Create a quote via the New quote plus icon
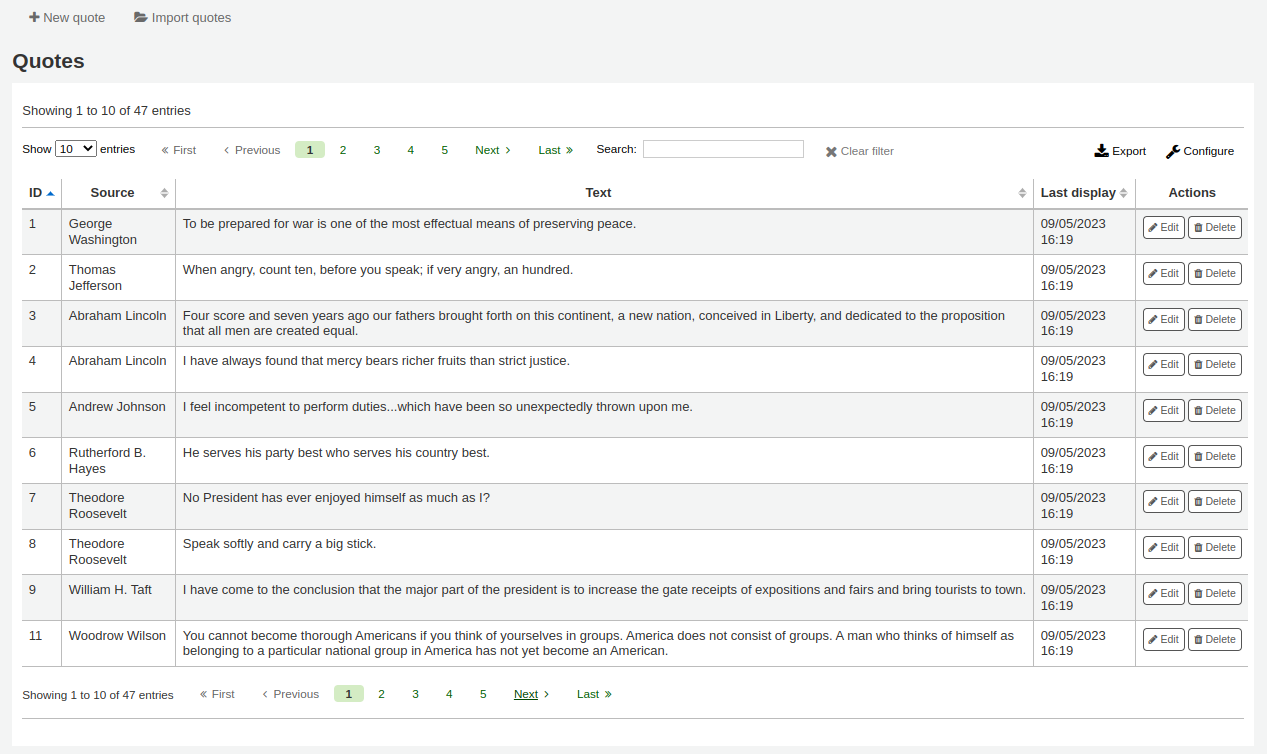1267x754 pixels. pos(34,17)
